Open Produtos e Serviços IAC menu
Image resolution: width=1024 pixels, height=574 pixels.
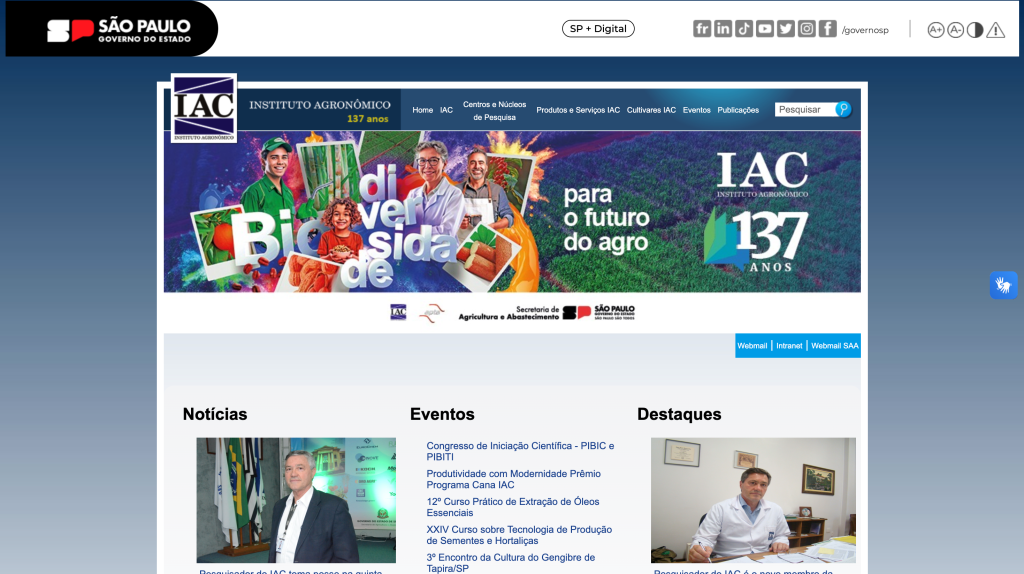click(578, 110)
